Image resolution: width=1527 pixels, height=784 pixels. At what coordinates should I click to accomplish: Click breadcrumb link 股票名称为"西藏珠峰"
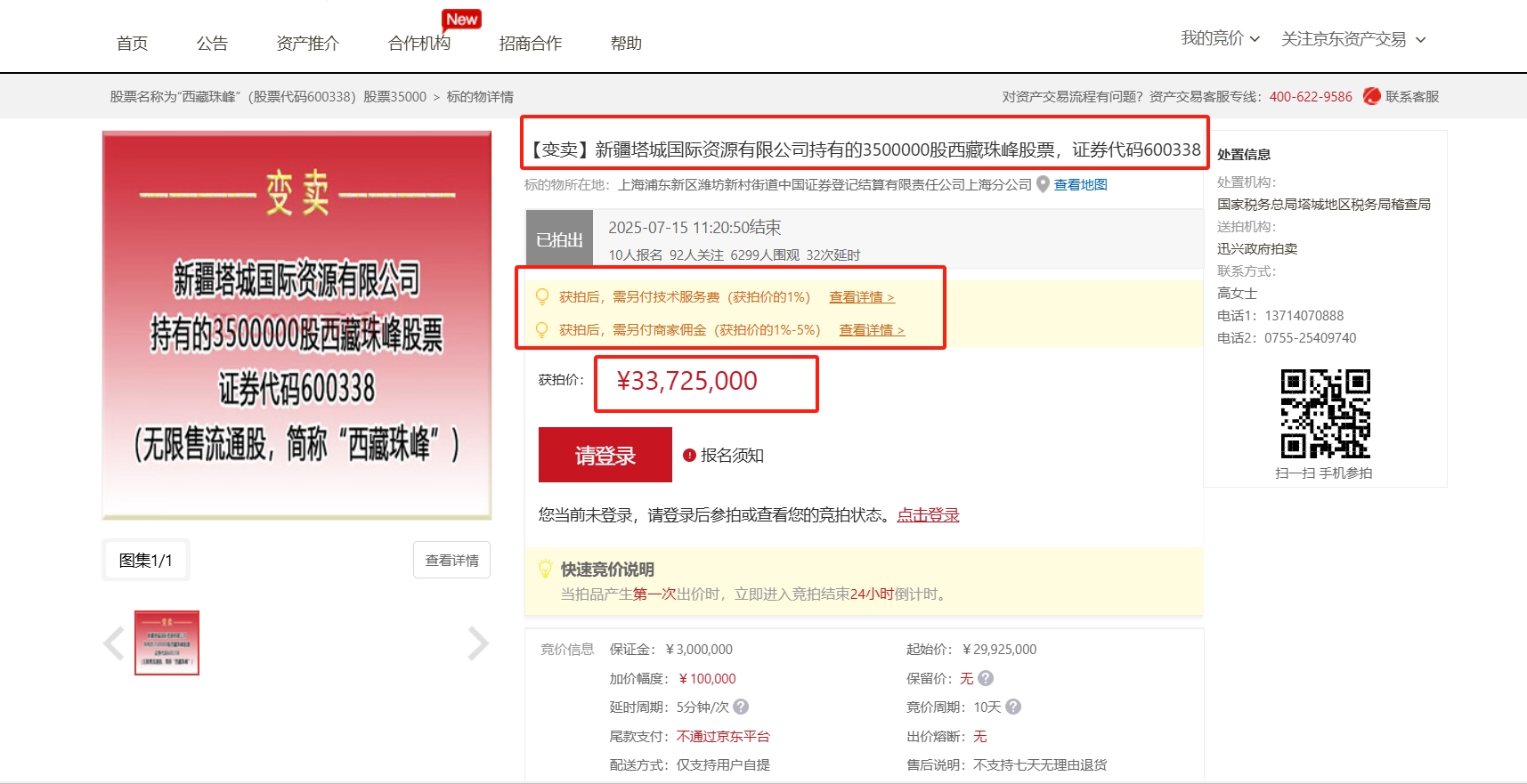click(x=268, y=96)
